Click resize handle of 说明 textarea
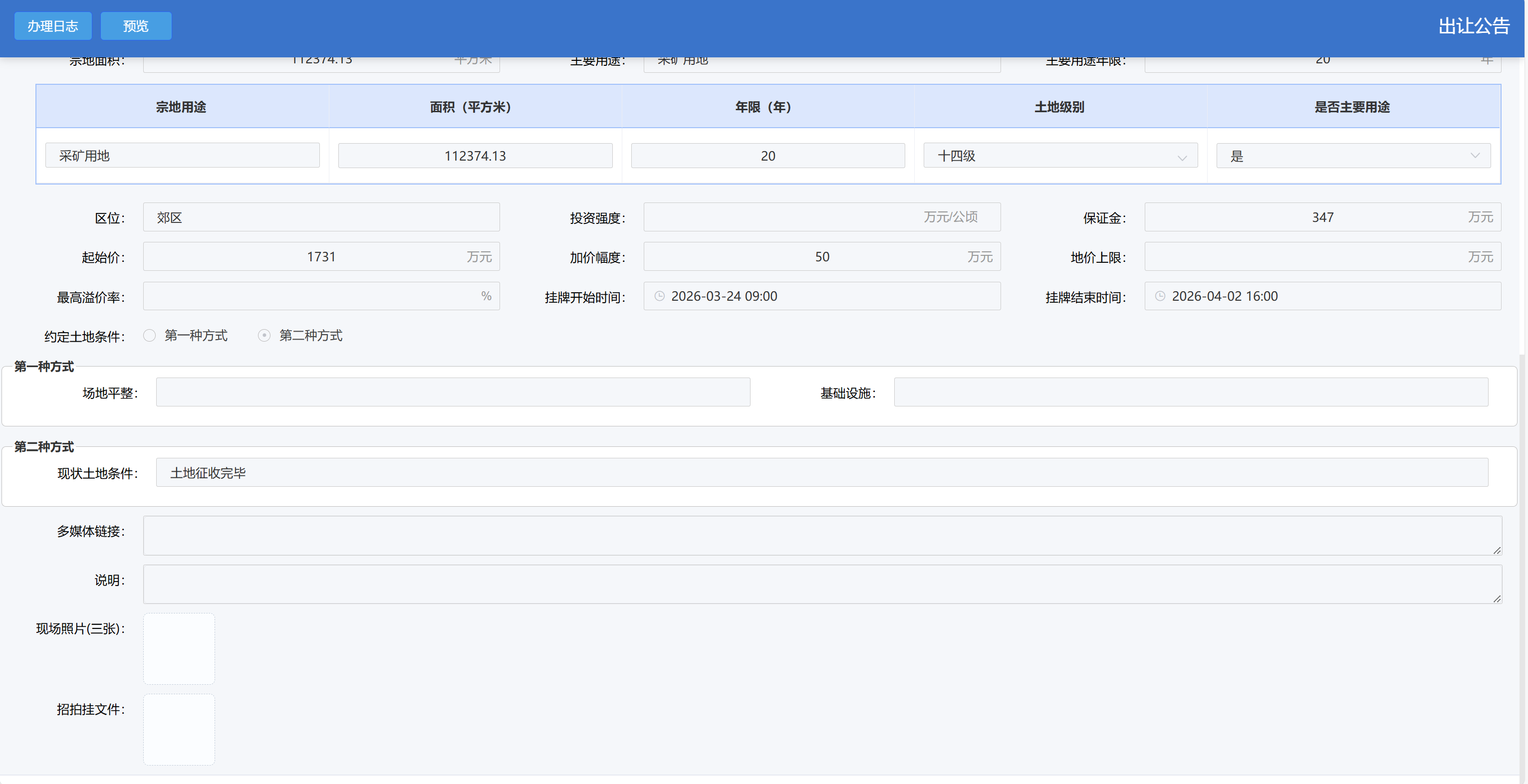This screenshot has height=784, width=1528. click(1497, 599)
